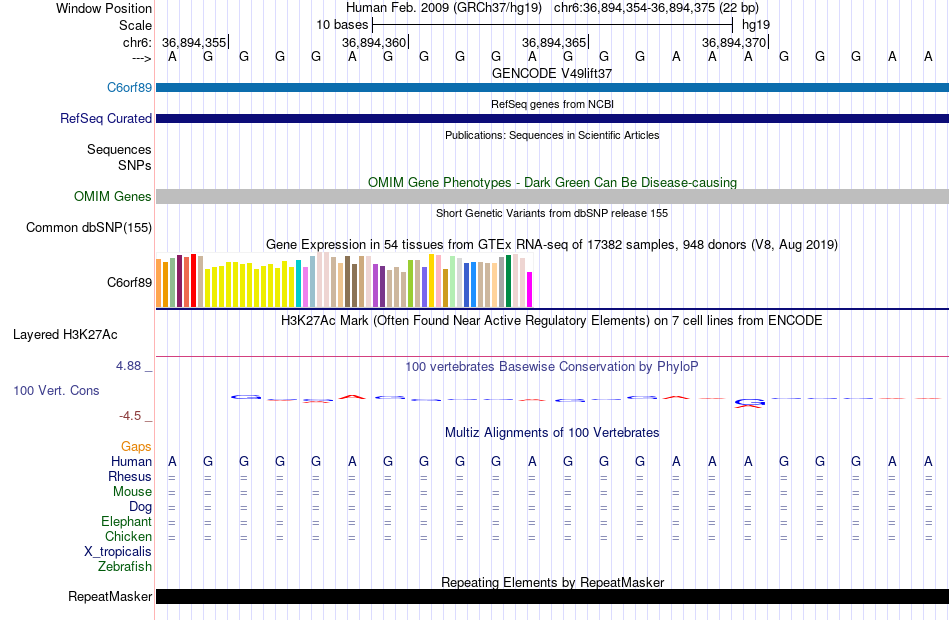The image size is (950, 620).
Task: Click the 36,894,355 position marker
Action: (194, 42)
